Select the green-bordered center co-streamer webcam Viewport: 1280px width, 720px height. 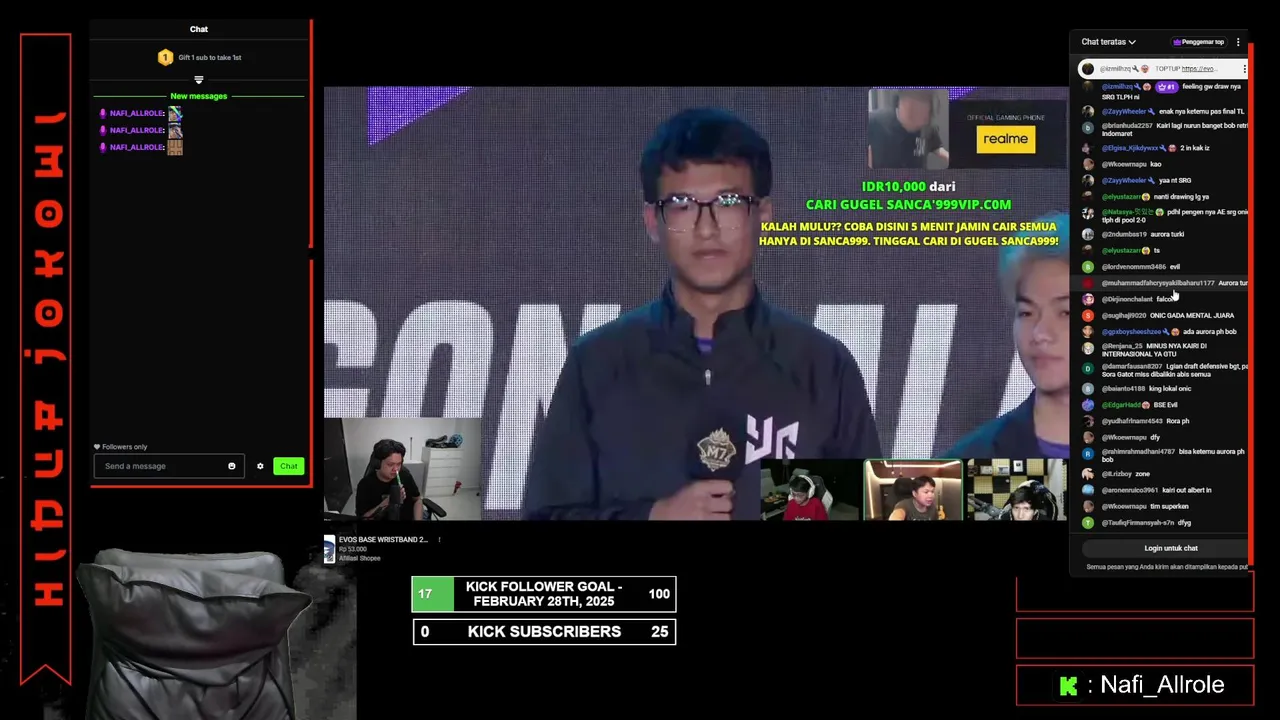point(913,490)
